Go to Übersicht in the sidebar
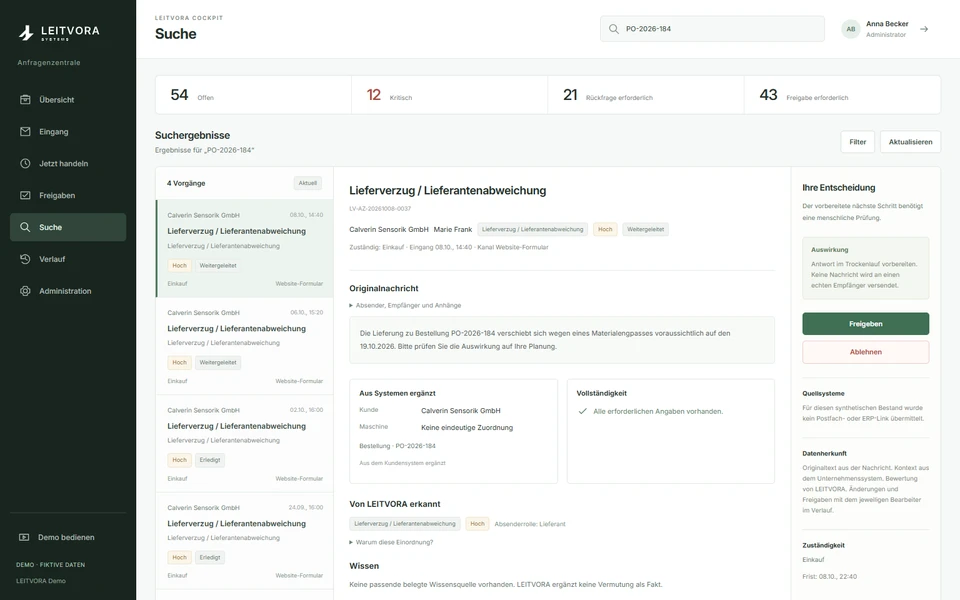 [68, 100]
